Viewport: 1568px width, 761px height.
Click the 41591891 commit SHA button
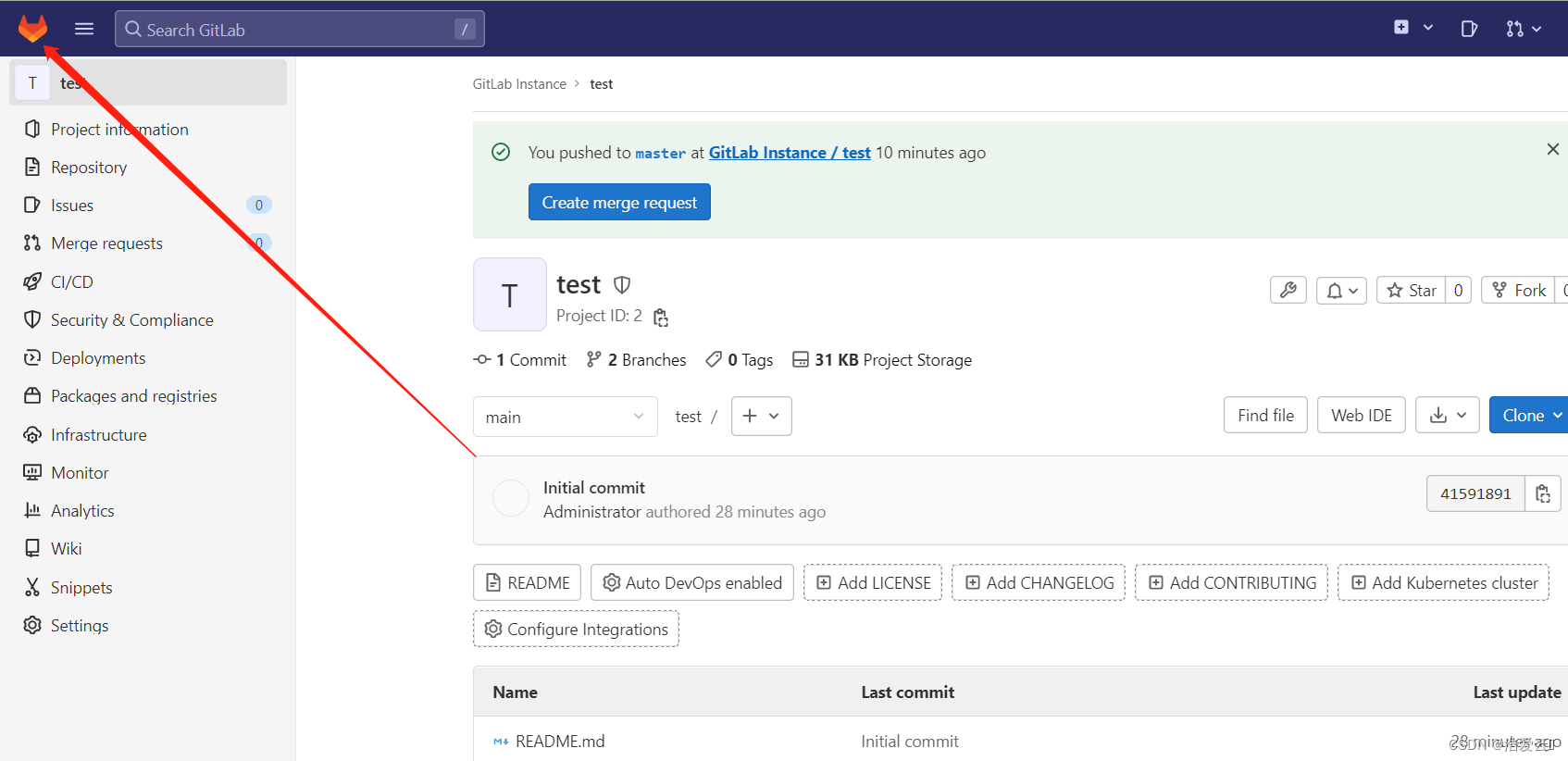pyautogui.click(x=1475, y=494)
